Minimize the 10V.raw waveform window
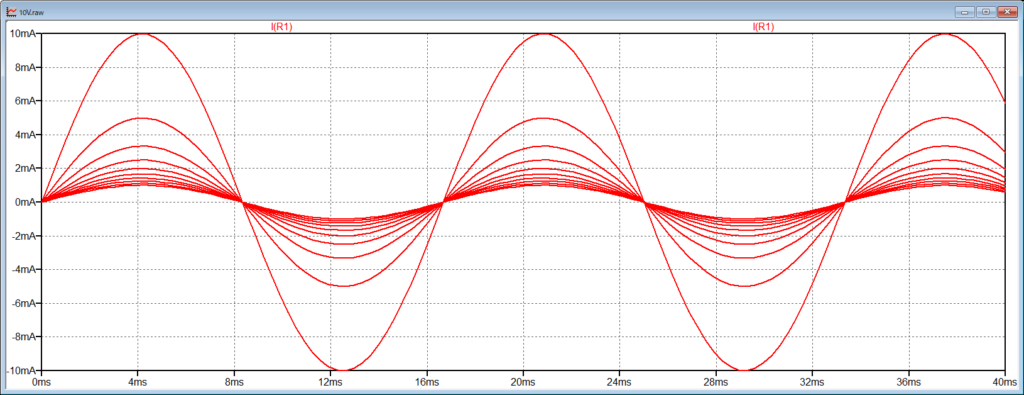 click(964, 11)
